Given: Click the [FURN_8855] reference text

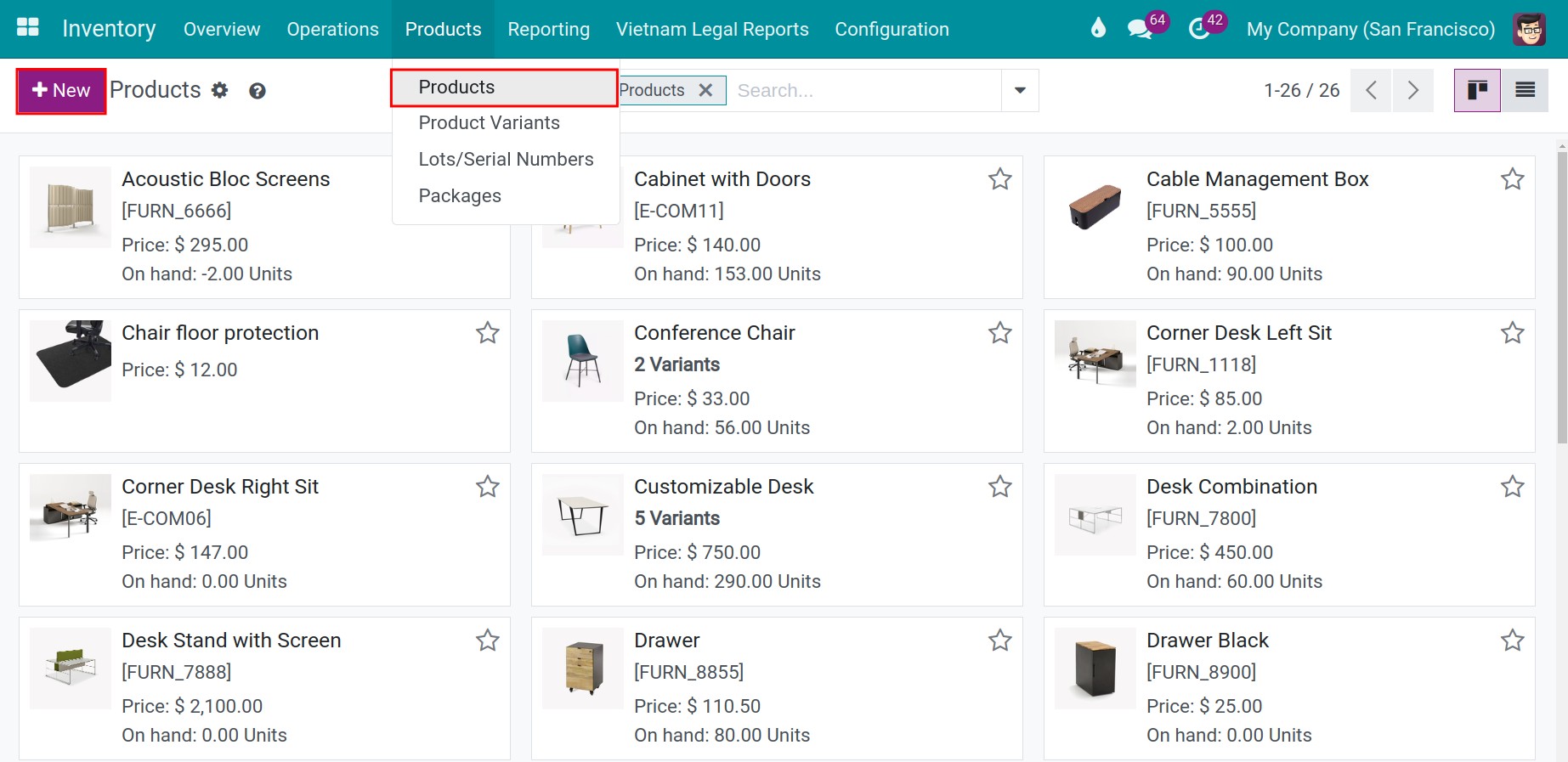Looking at the screenshot, I should [x=689, y=672].
